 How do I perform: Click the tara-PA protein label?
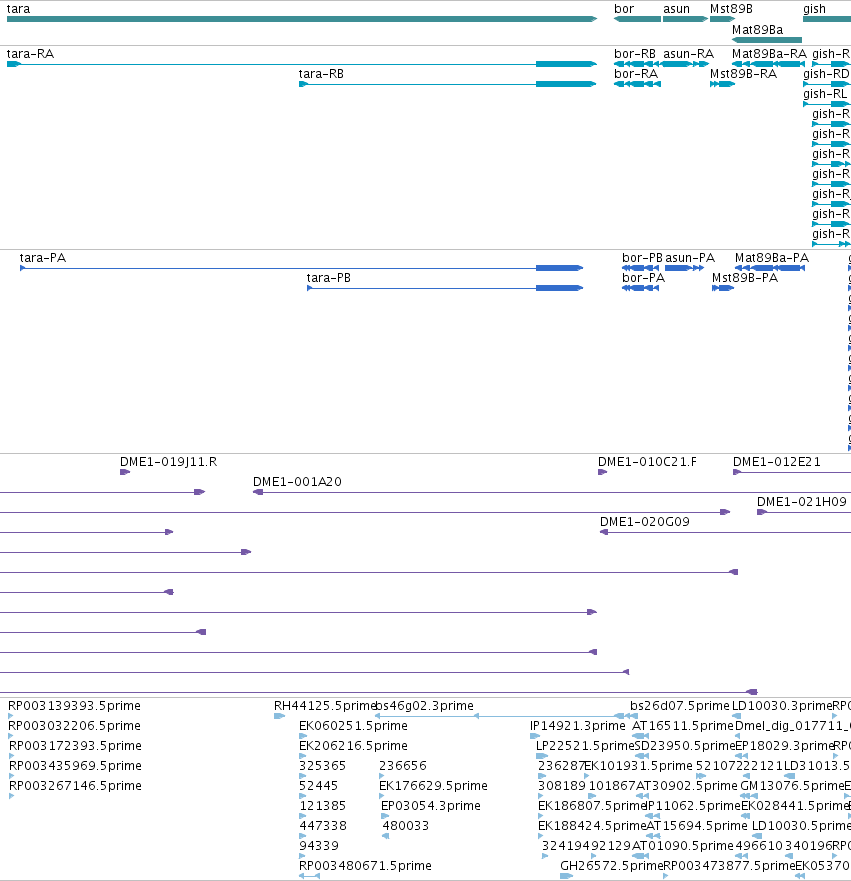pos(43,258)
